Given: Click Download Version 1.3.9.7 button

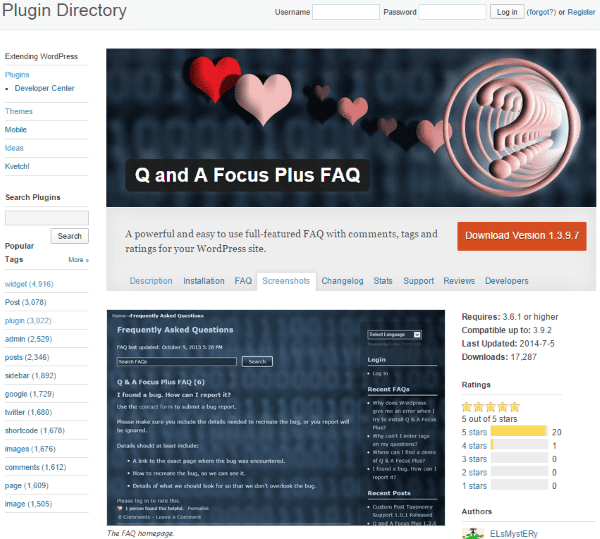Looking at the screenshot, I should 522,236.
